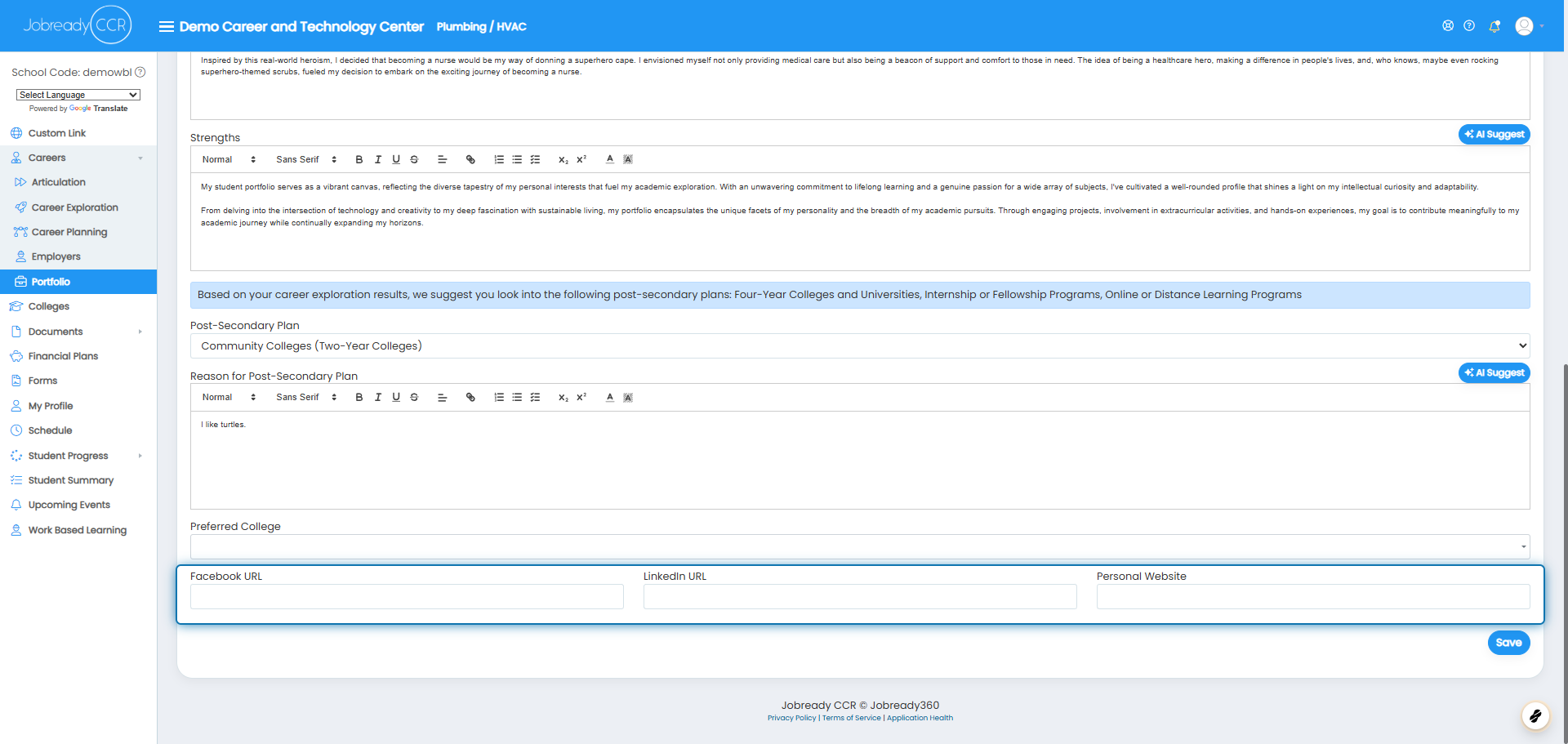Screen dimensions: 1568x744
Task: Open the floating widget icon in the bottom corner
Action: click(1535, 716)
